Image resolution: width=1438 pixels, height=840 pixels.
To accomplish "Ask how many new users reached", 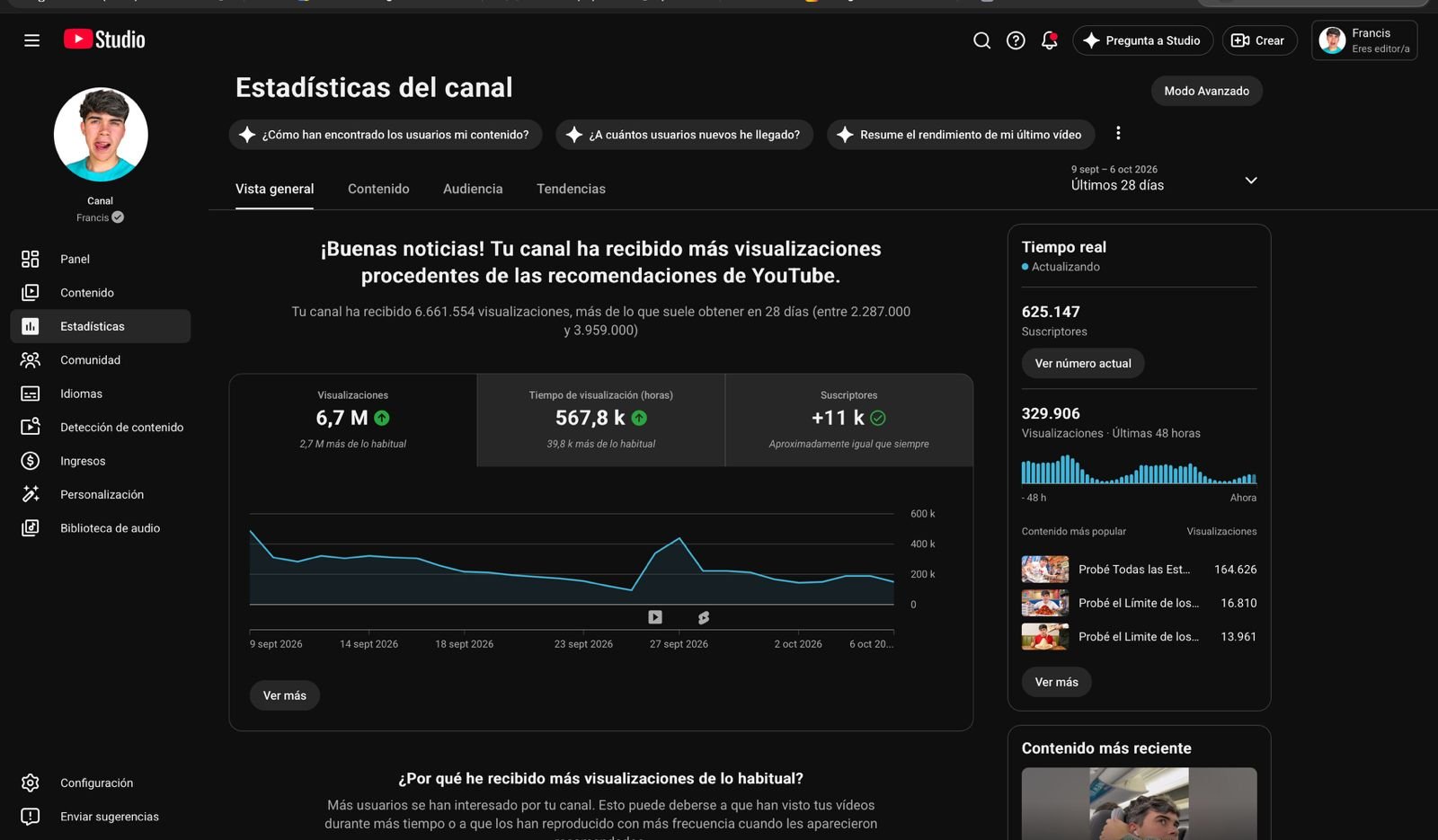I will pos(684,135).
